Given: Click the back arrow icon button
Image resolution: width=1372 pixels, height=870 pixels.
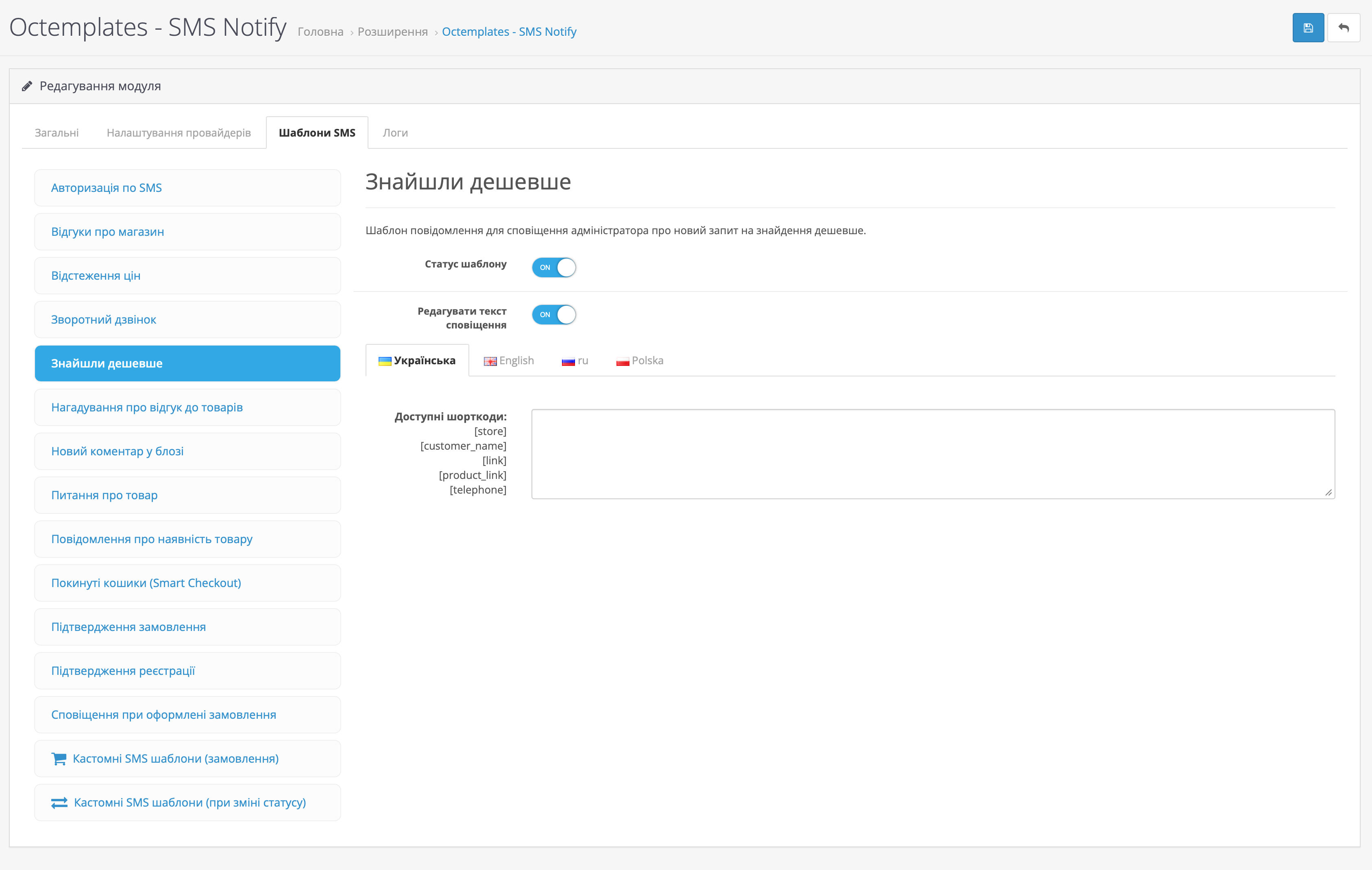Looking at the screenshot, I should (x=1343, y=28).
